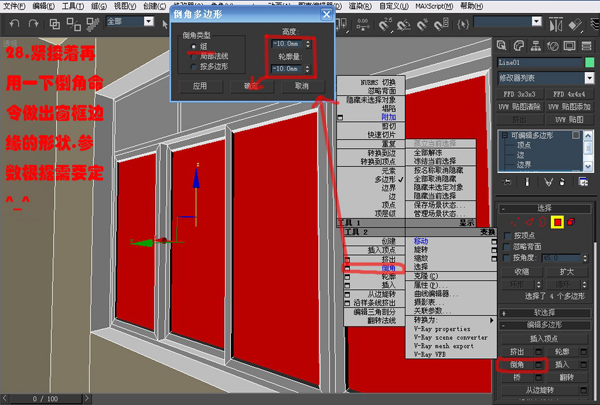This screenshot has height=405, width=600.
Task: Click the Line01 object color swatch
Action: (x=589, y=62)
